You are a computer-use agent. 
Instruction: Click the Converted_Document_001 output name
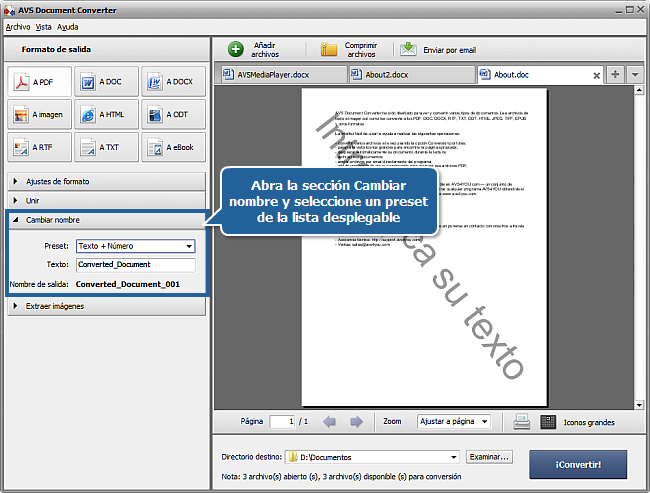(x=128, y=284)
